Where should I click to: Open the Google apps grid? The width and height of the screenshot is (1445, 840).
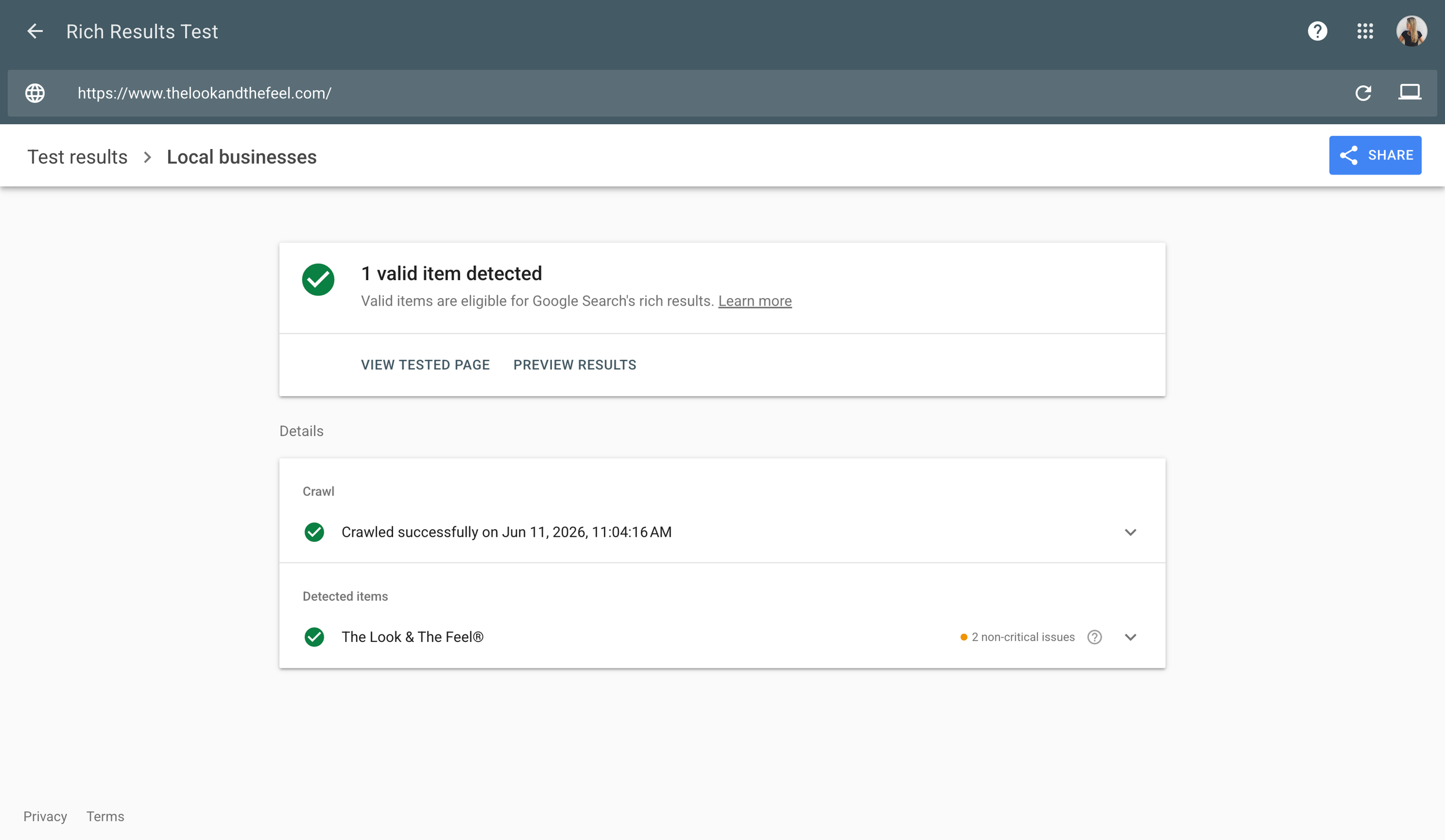point(1365,31)
